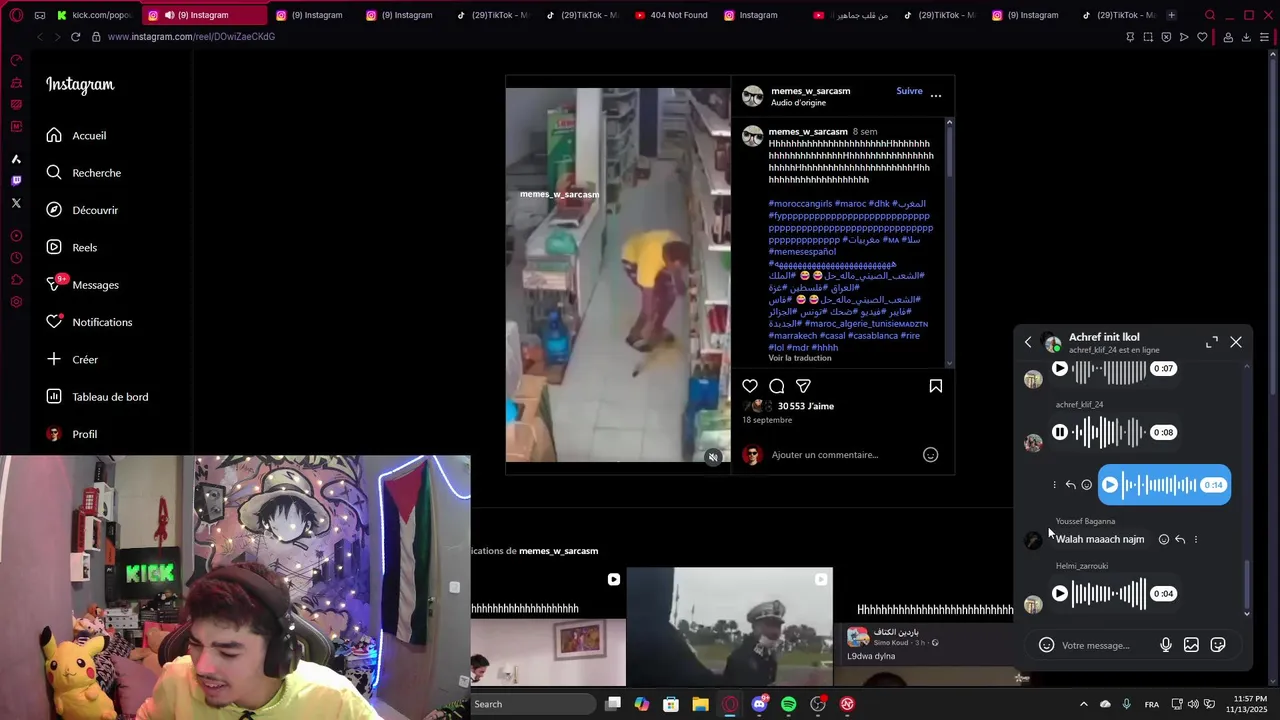Open a new browser tab
This screenshot has height=720, width=1280.
coord(1171,15)
